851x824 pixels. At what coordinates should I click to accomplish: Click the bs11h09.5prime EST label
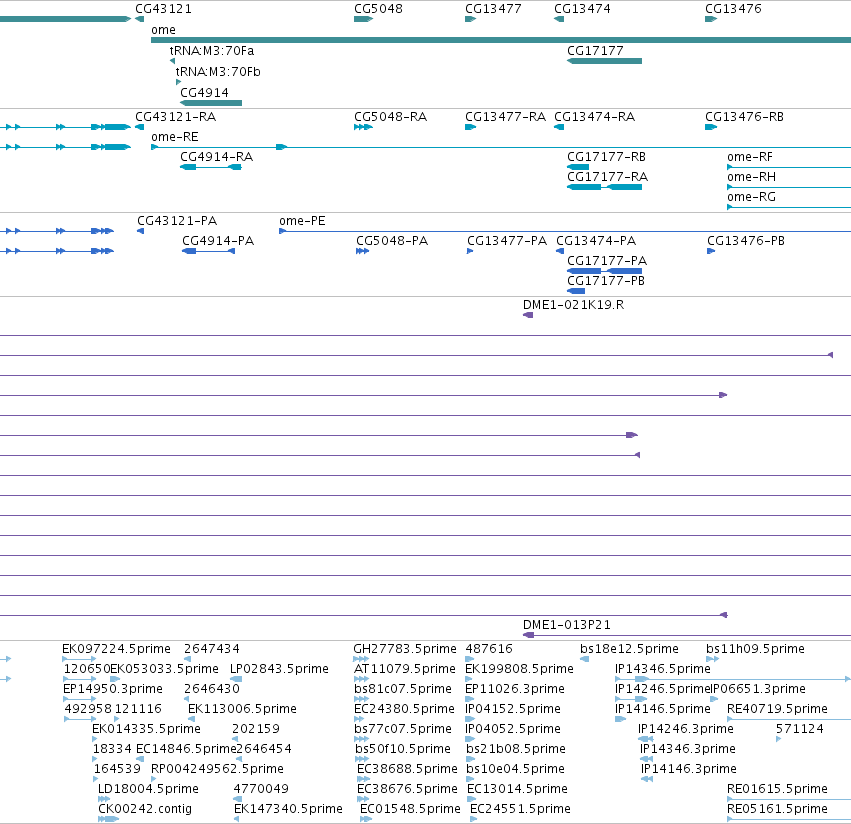pyautogui.click(x=755, y=649)
